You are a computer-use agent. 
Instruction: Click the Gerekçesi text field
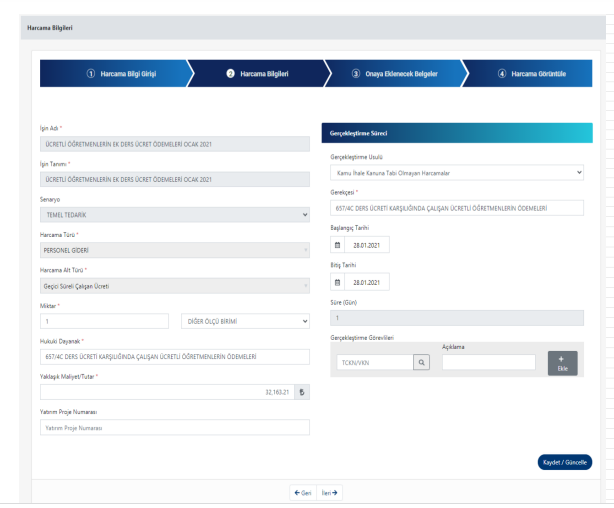457,208
